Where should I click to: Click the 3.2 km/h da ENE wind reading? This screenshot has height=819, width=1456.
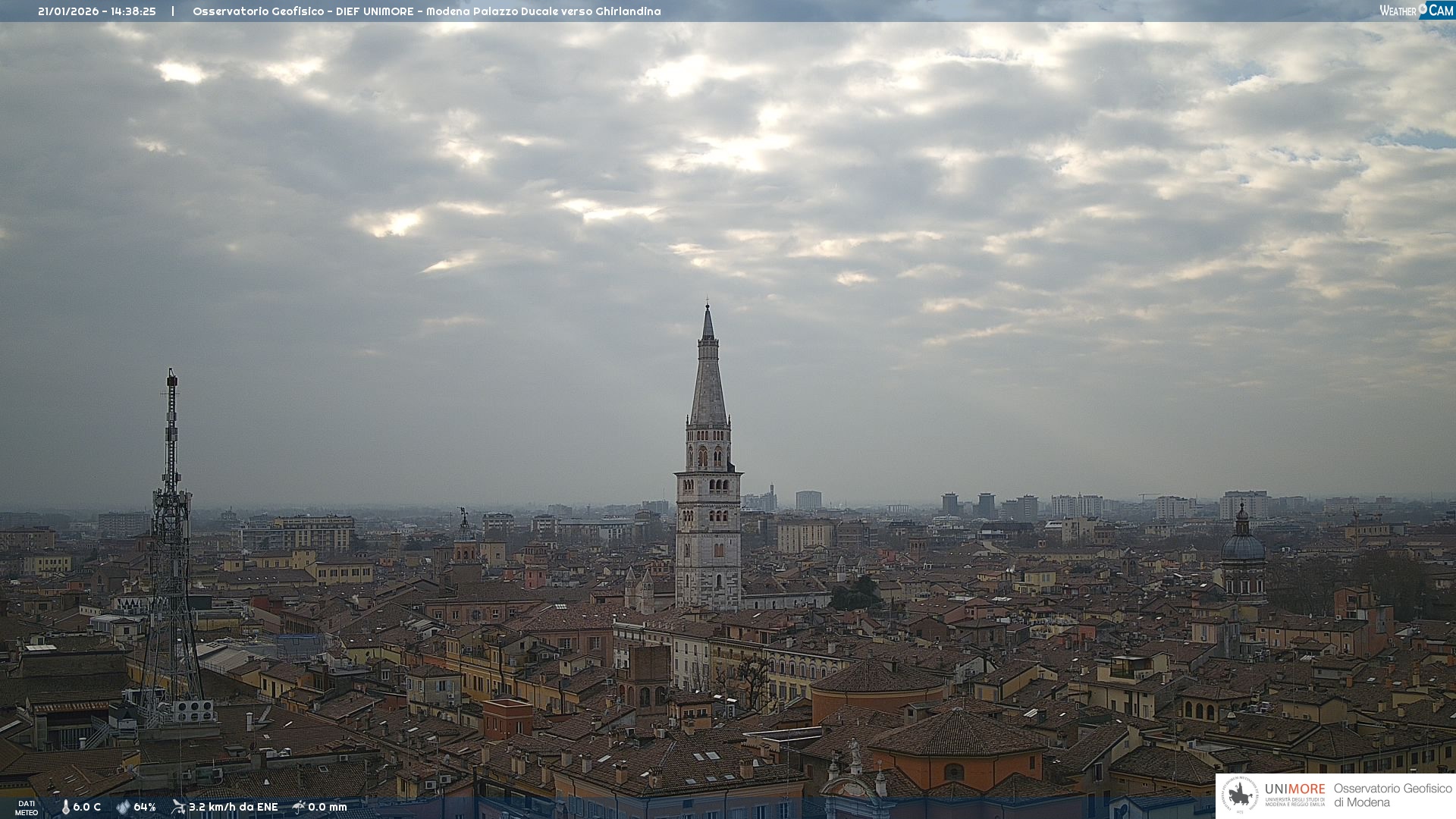pyautogui.click(x=233, y=807)
